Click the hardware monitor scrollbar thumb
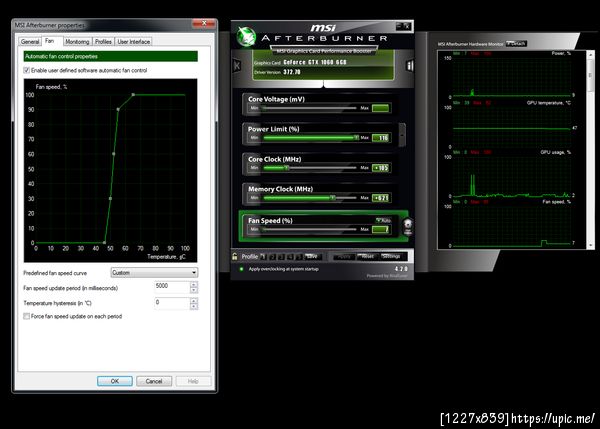 click(591, 75)
